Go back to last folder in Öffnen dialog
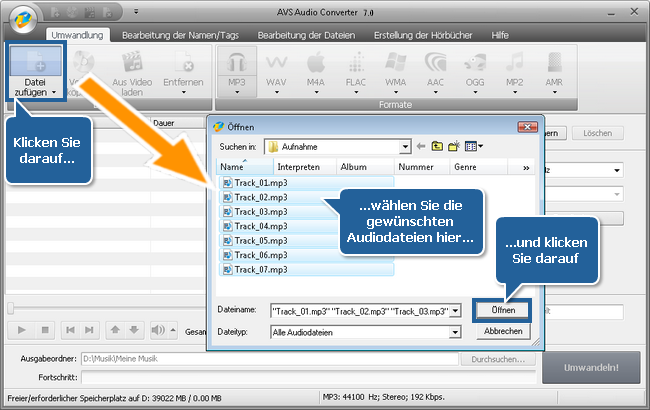The image size is (650, 410). coord(421,146)
